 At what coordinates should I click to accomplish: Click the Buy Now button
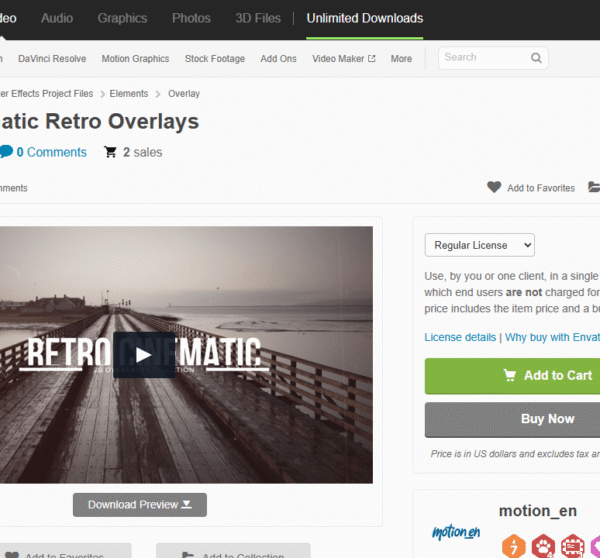coord(512,419)
